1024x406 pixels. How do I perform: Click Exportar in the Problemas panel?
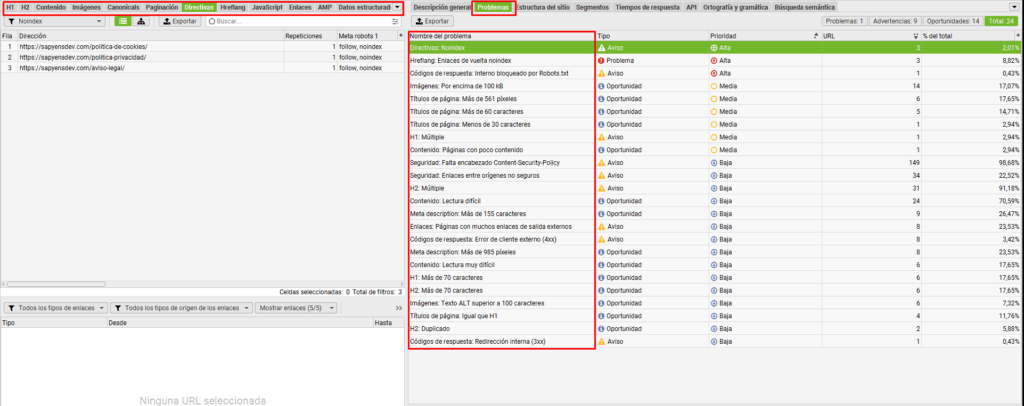432,22
